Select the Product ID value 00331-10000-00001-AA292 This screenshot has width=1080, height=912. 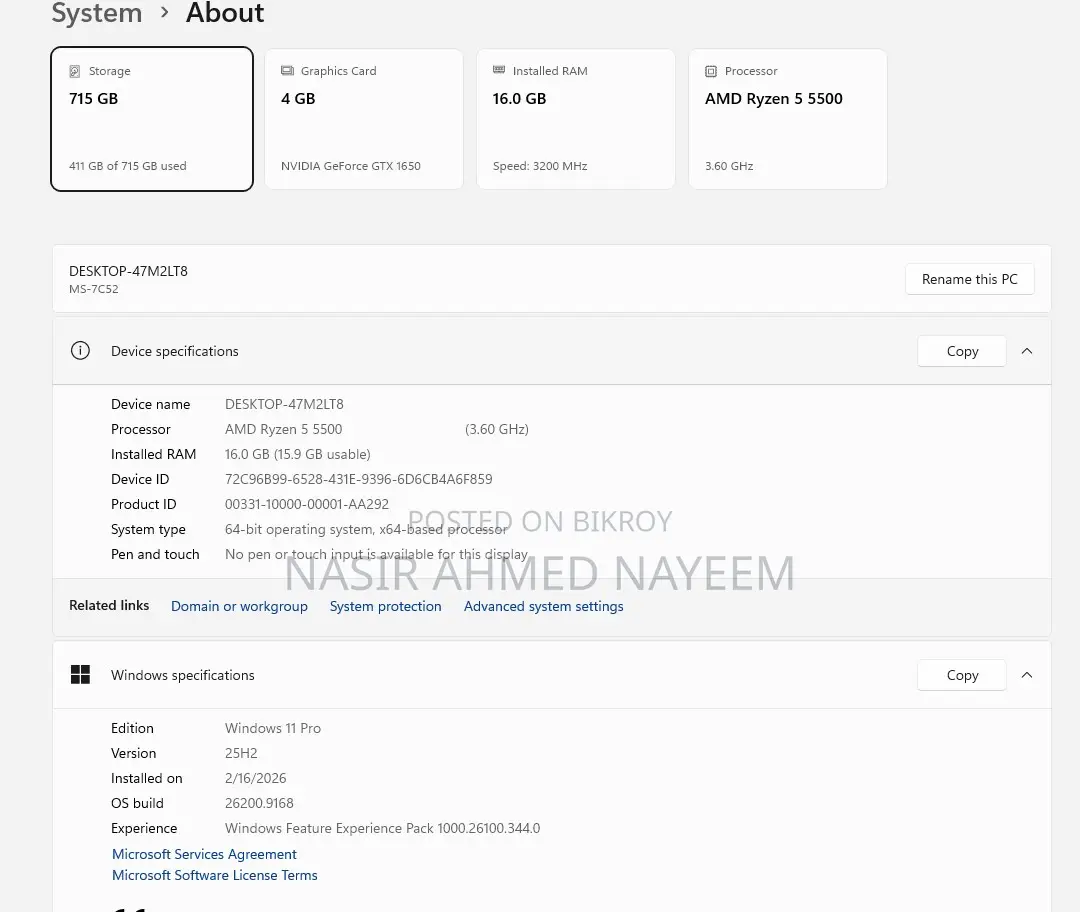coord(307,504)
